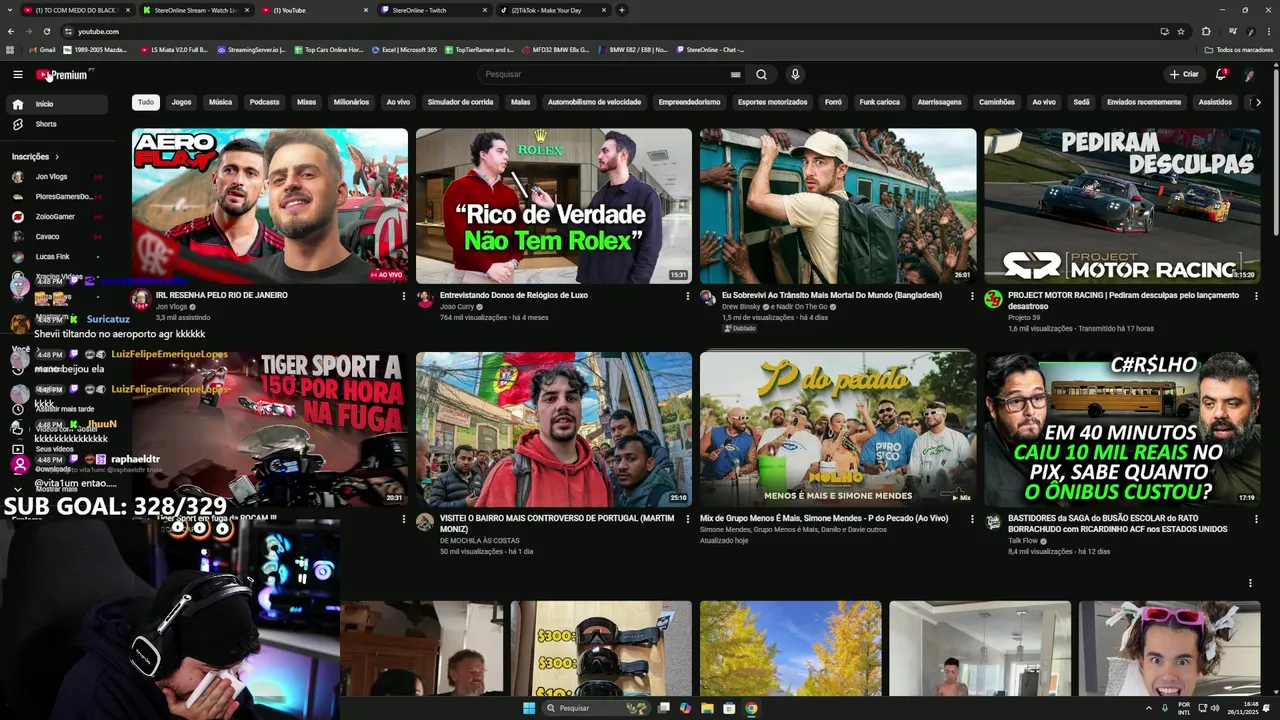Start voice search with microphone icon
Screen dimensions: 1280x720
(795, 74)
